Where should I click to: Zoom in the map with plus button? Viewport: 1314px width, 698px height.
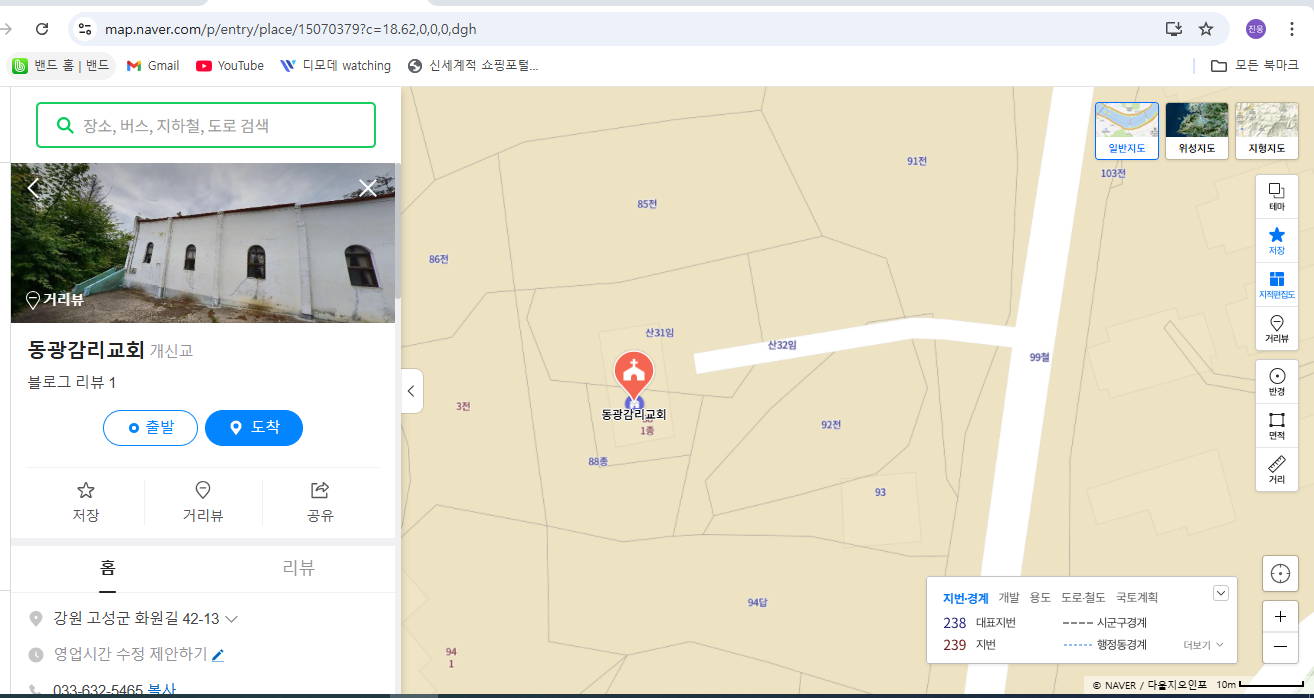click(x=1280, y=617)
